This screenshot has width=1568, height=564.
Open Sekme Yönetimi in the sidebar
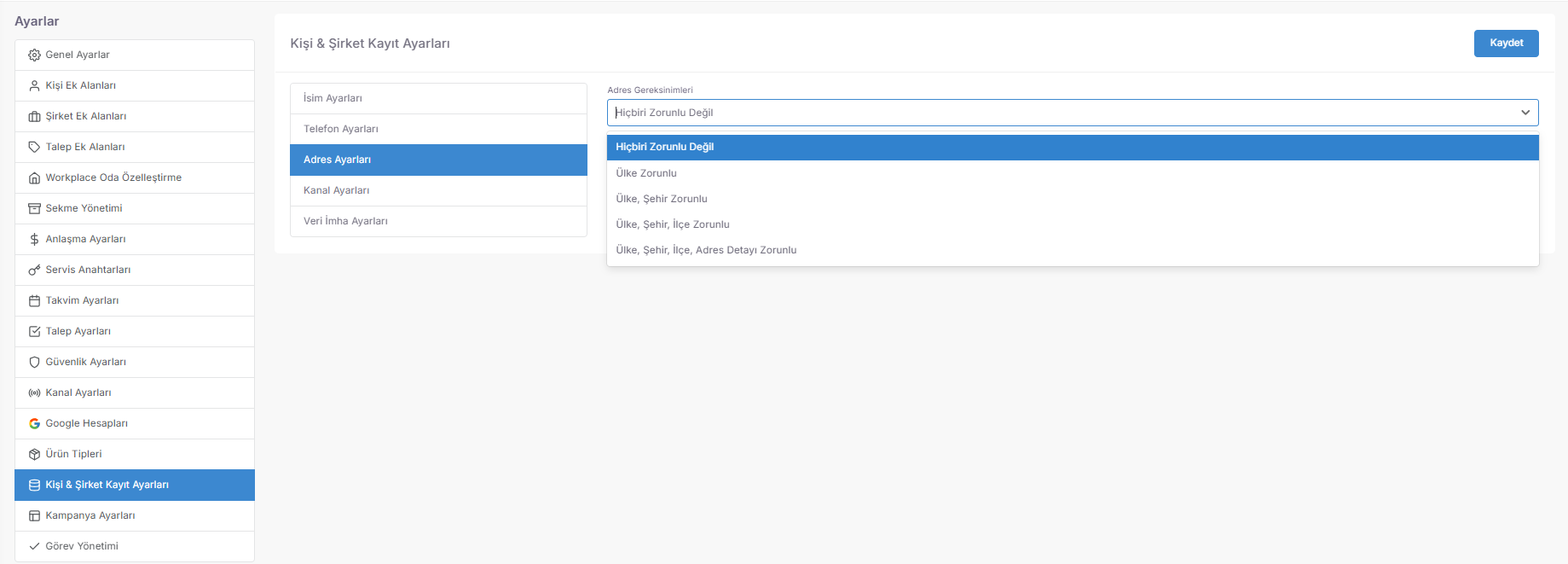click(135, 208)
